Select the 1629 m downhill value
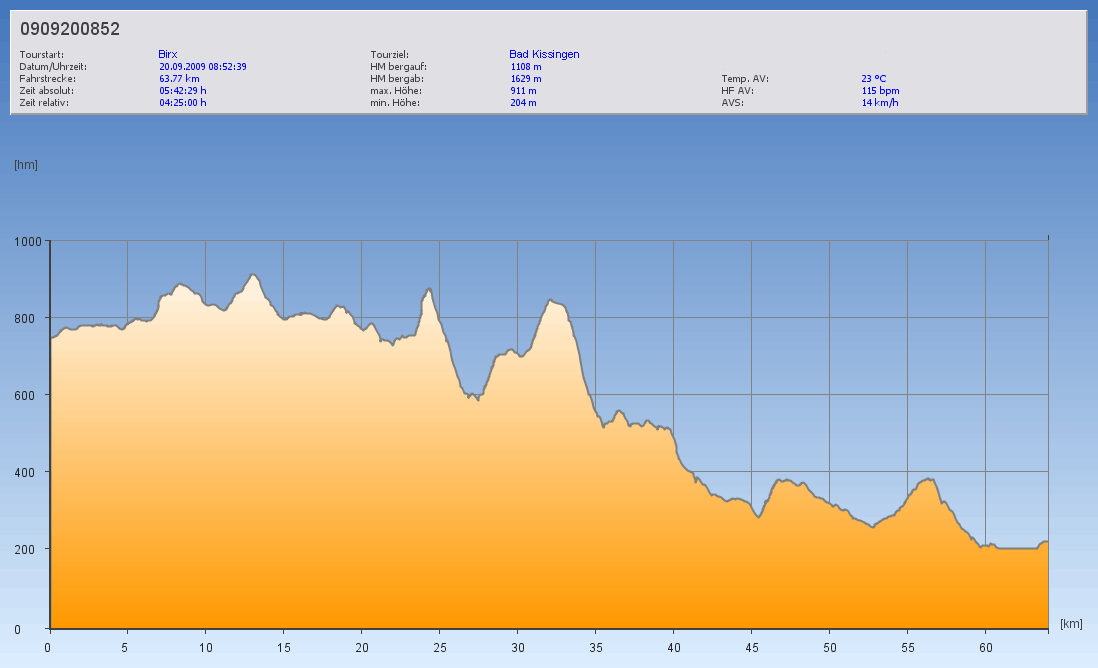 tap(526, 78)
